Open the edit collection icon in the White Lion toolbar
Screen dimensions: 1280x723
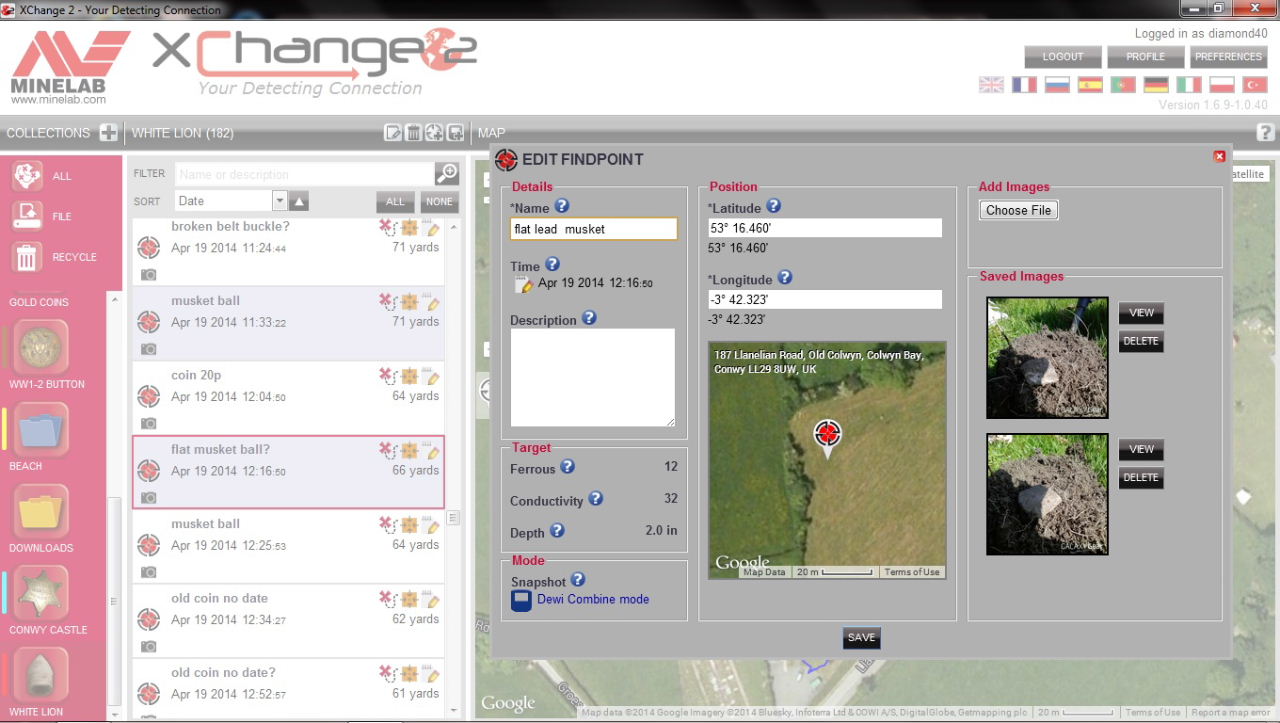click(393, 132)
